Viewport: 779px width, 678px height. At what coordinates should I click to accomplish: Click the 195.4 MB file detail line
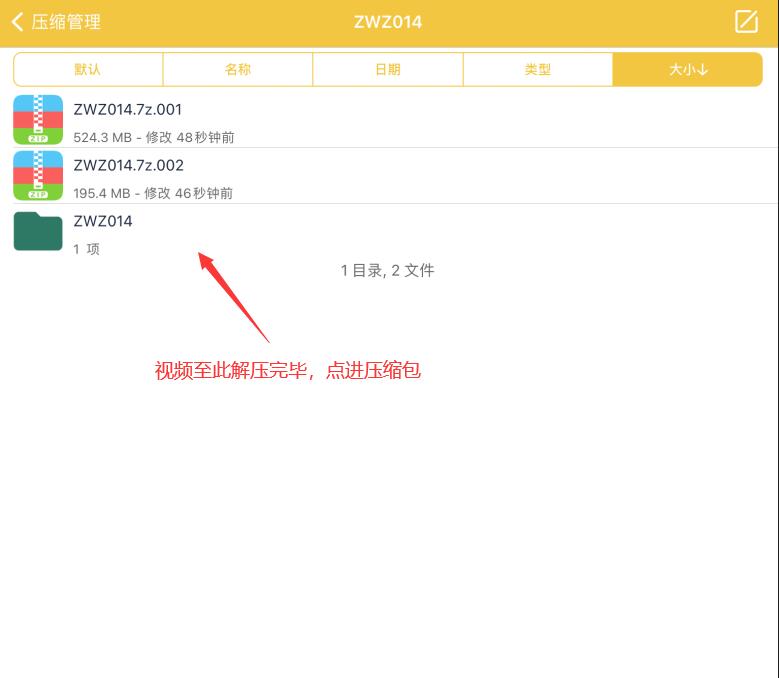[x=154, y=193]
